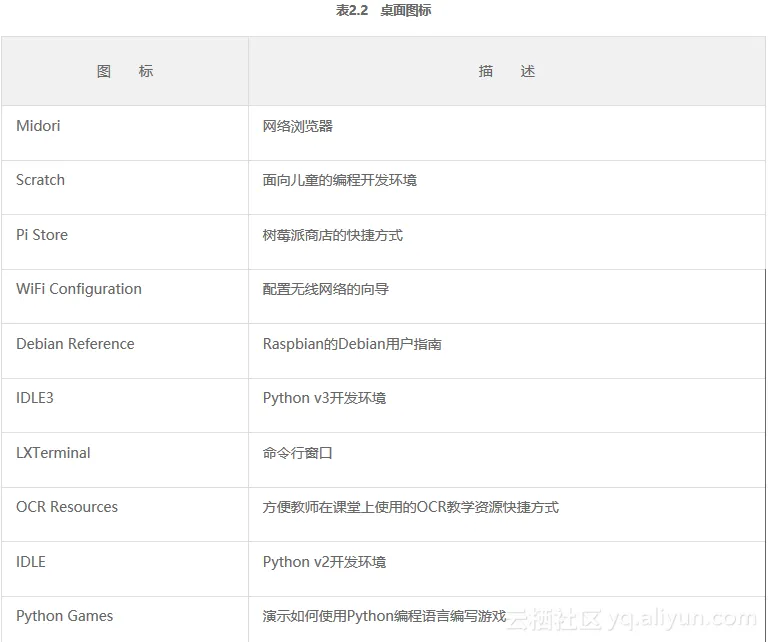Click the table caption '表2.2 桌面图标'
768x642 pixels.
383,10
